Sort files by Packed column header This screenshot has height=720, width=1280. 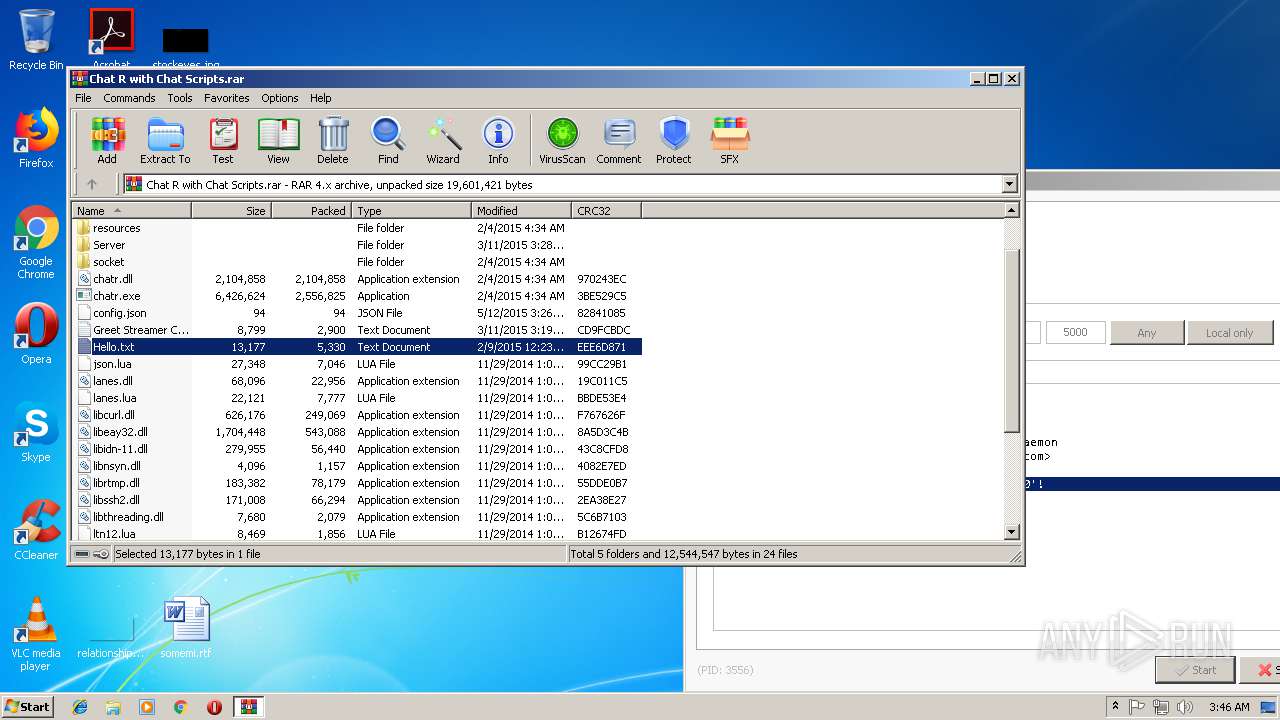pos(311,210)
